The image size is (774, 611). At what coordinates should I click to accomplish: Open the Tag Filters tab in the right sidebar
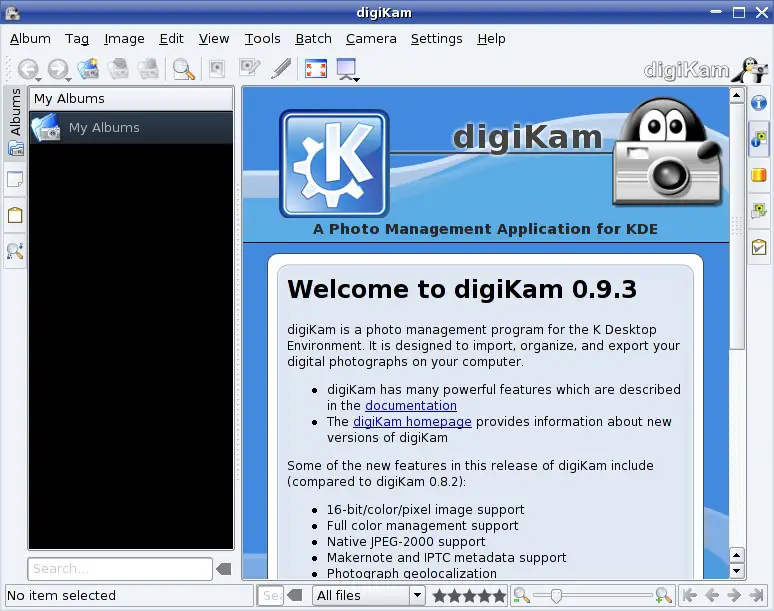pos(759,247)
